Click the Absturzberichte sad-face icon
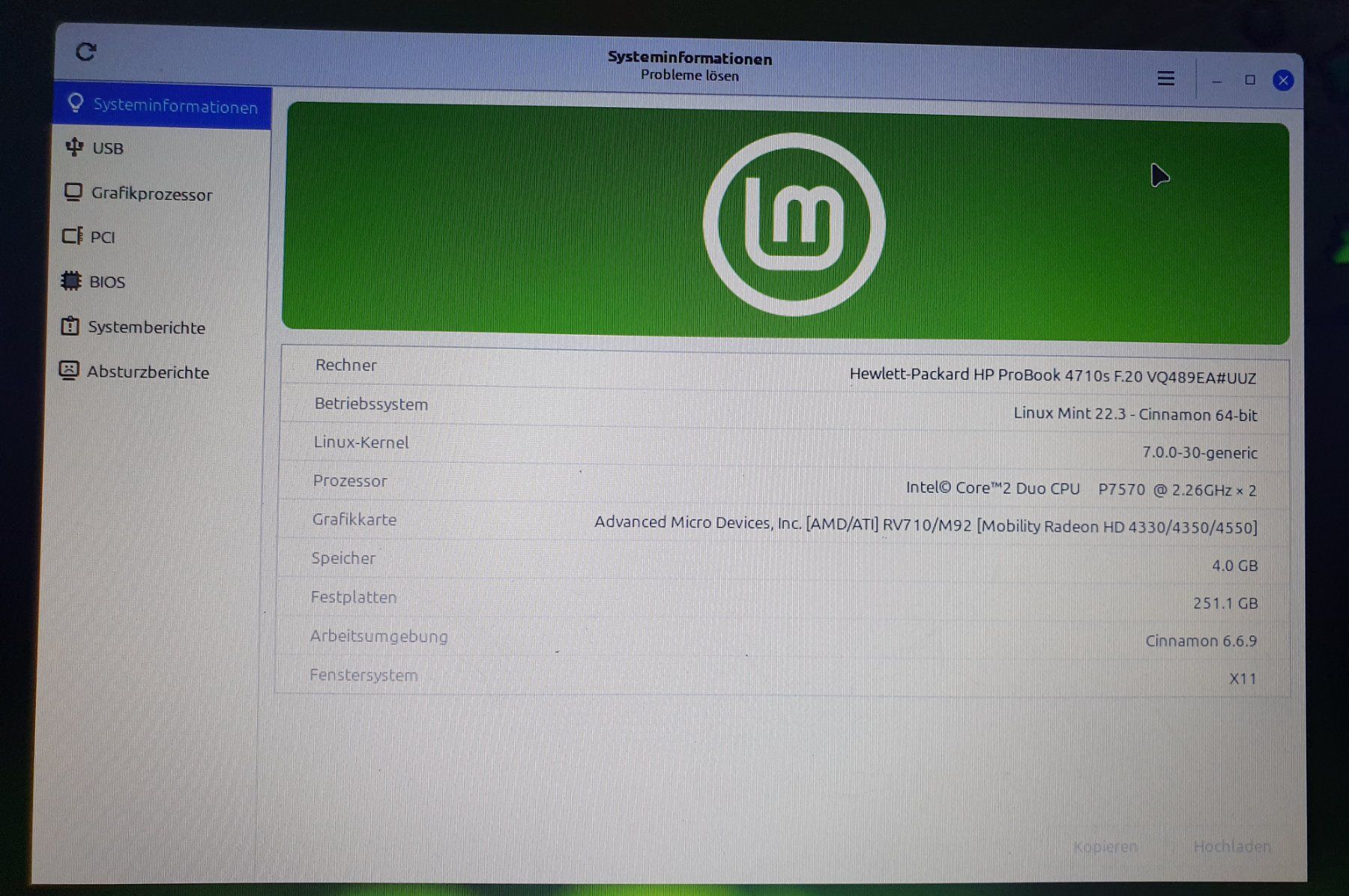Screen dimensions: 1349x896 pos(68,370)
